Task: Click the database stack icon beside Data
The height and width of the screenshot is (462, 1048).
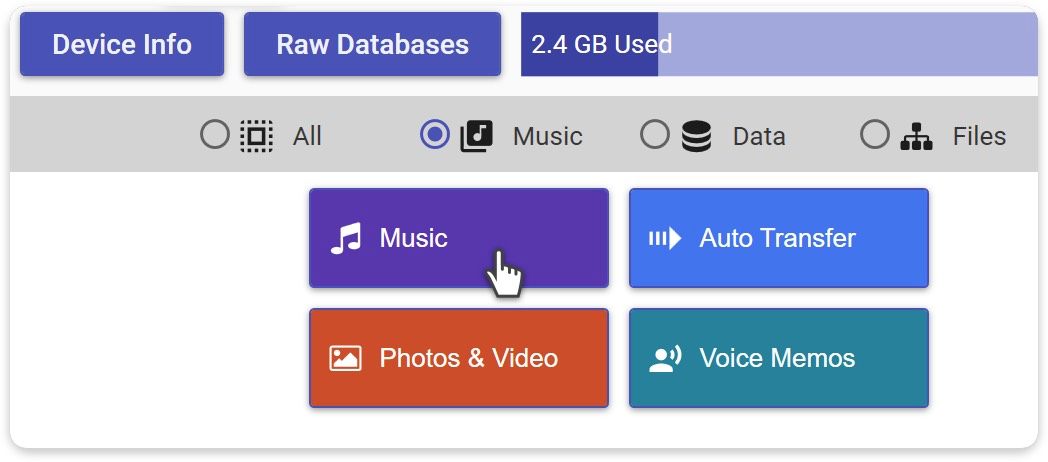Action: pos(696,135)
